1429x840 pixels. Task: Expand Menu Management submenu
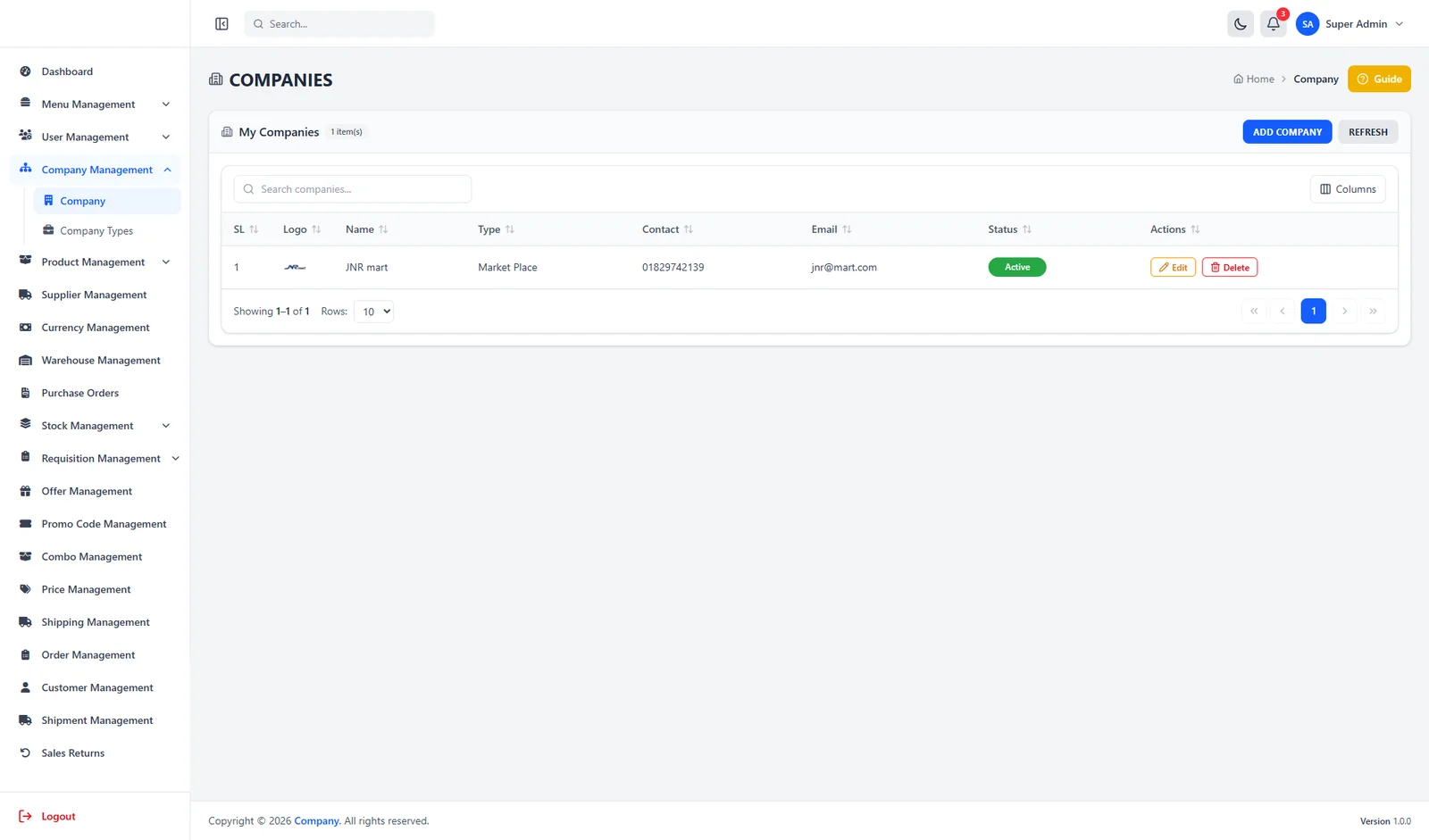95,104
